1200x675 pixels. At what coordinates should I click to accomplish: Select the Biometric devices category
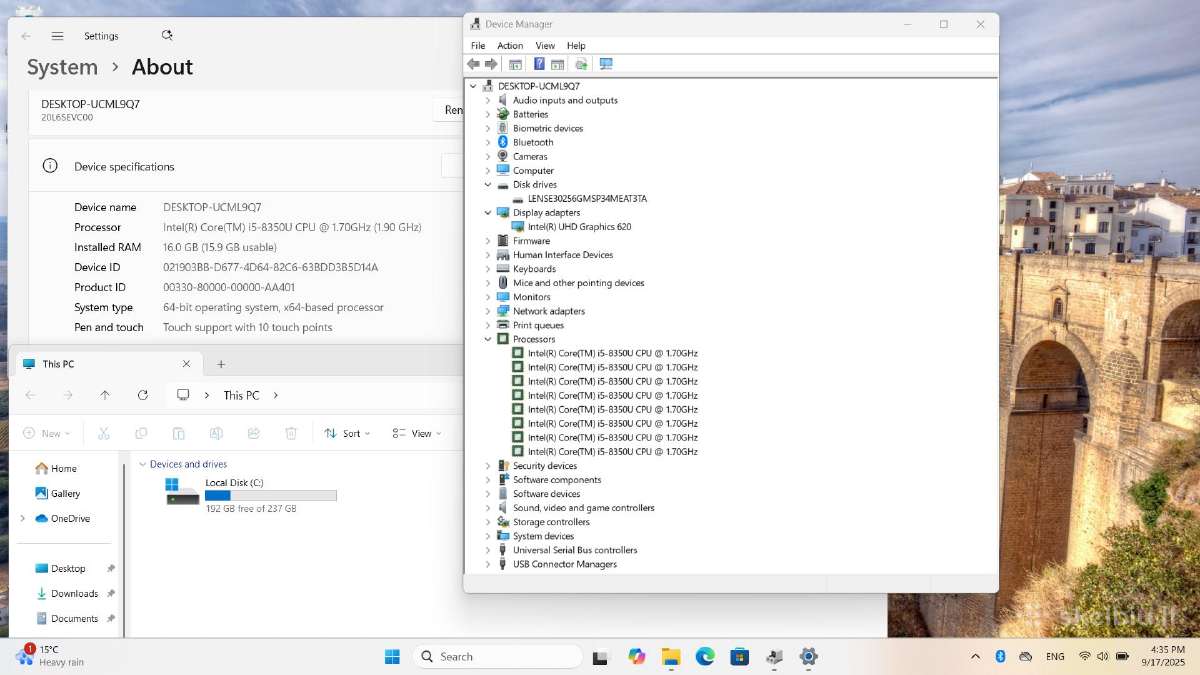(x=548, y=128)
